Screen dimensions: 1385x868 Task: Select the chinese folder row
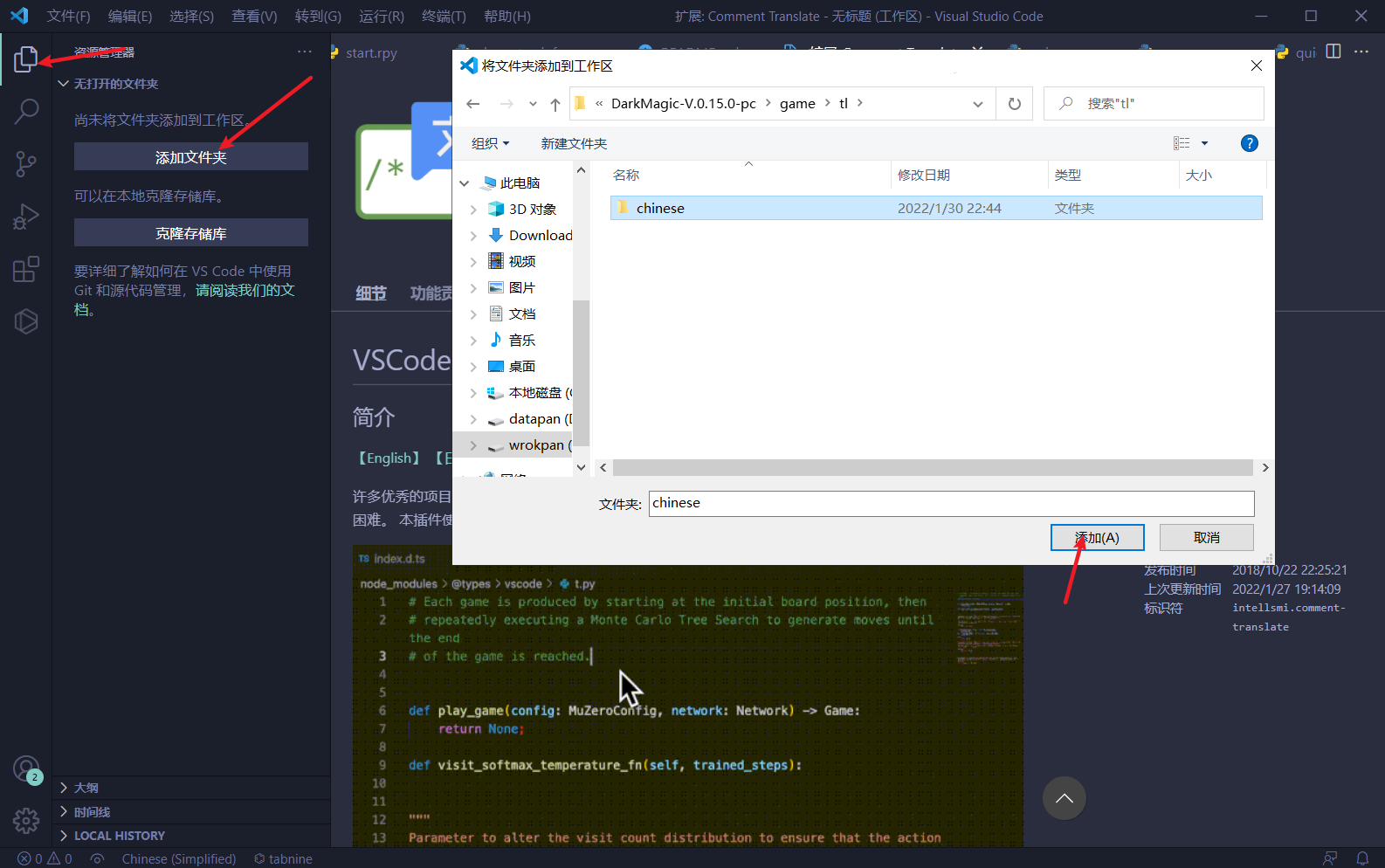935,208
